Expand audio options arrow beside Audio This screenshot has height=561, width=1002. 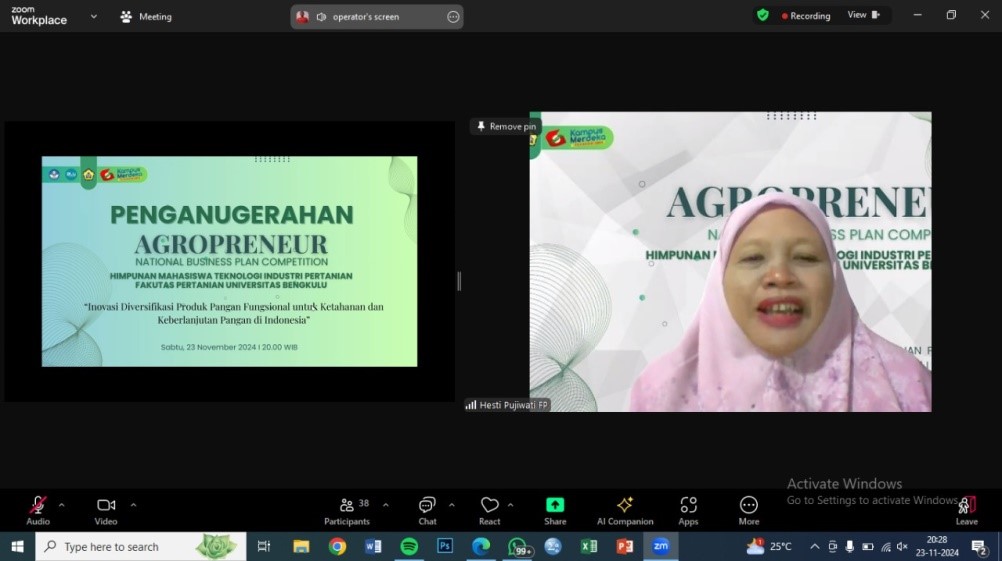[61, 505]
